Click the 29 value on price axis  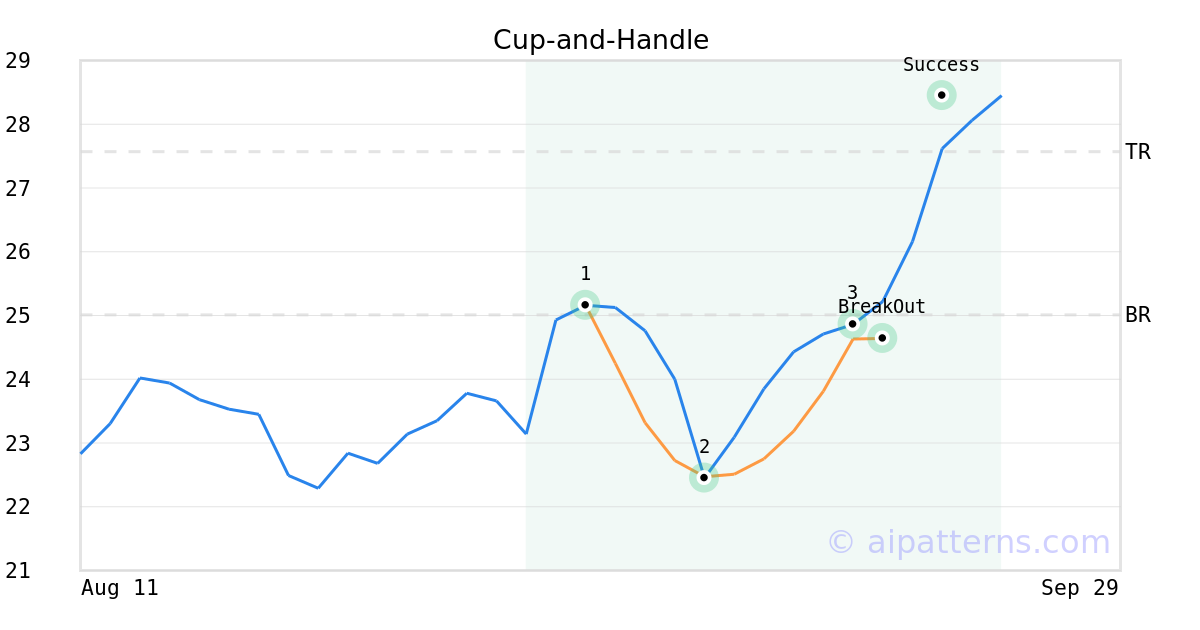tap(18, 61)
